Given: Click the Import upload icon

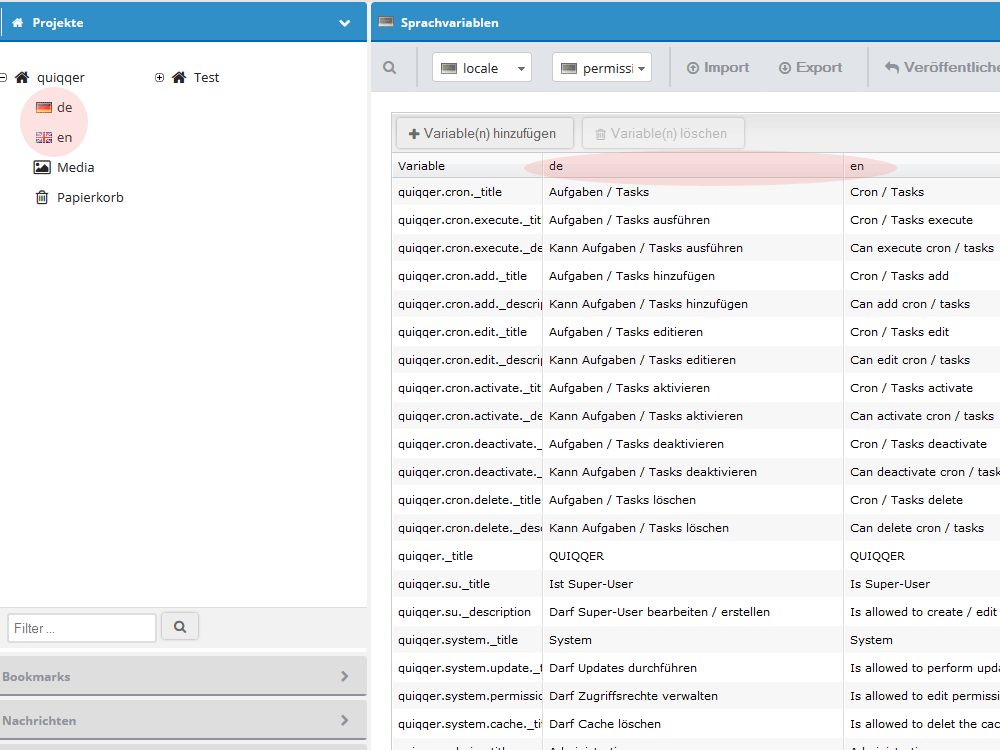Looking at the screenshot, I should 693,68.
